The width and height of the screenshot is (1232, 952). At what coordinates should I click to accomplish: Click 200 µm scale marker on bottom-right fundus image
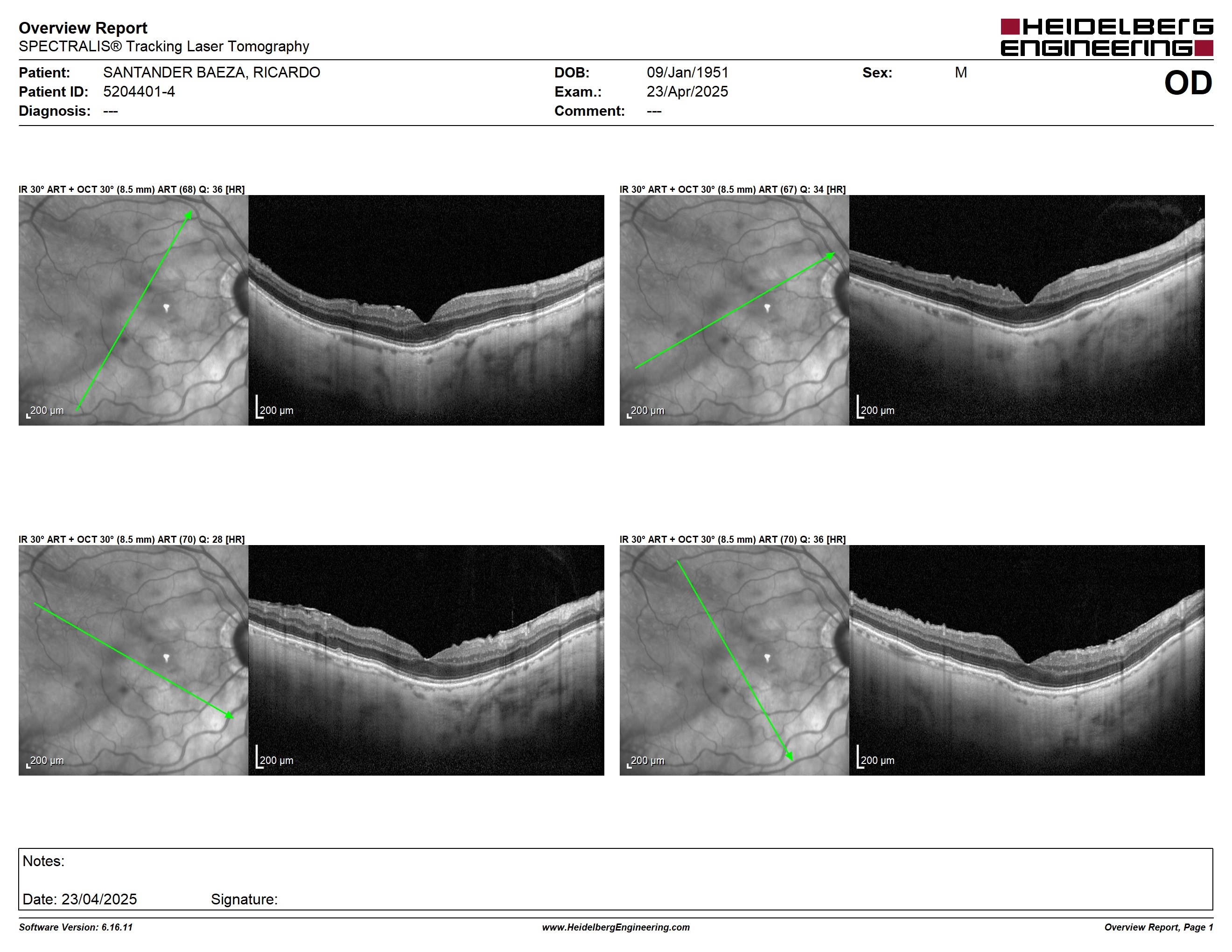point(646,761)
